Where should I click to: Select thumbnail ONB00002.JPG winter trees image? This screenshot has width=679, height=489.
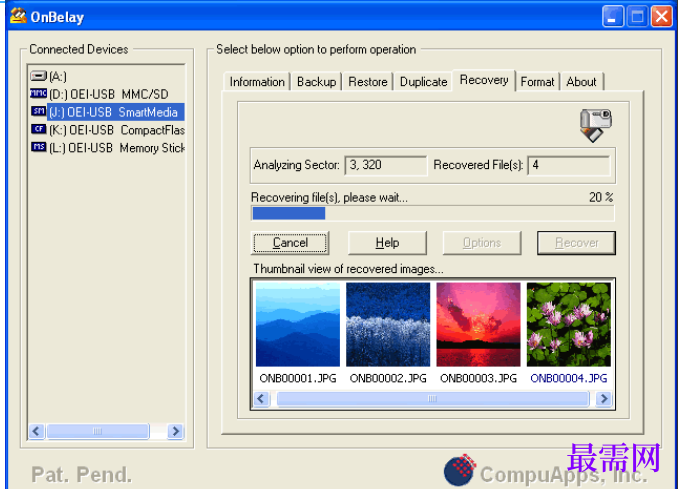[388, 324]
